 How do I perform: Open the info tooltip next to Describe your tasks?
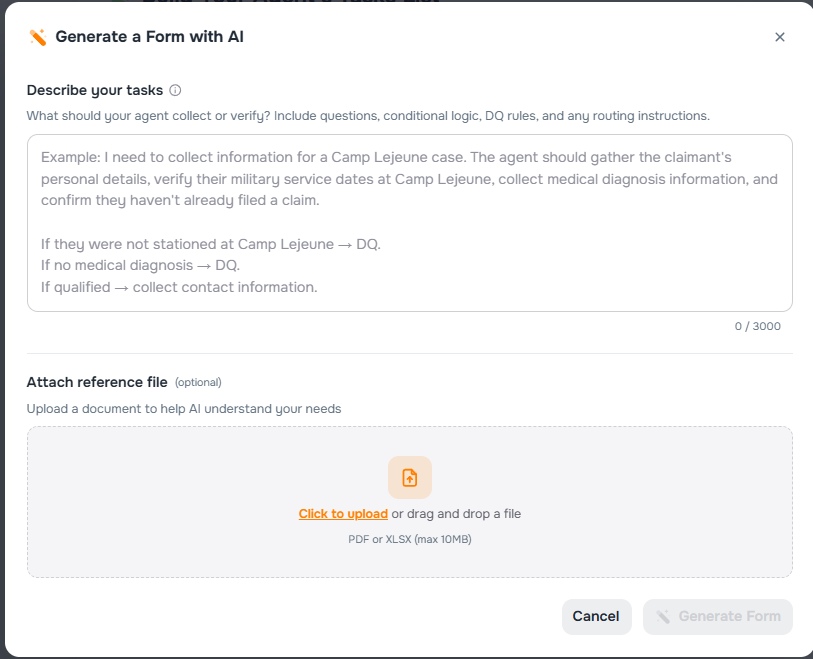point(175,90)
